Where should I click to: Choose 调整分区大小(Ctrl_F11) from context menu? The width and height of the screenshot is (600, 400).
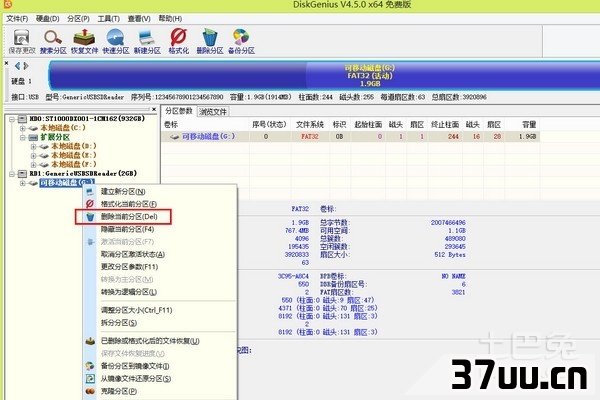(x=160, y=310)
